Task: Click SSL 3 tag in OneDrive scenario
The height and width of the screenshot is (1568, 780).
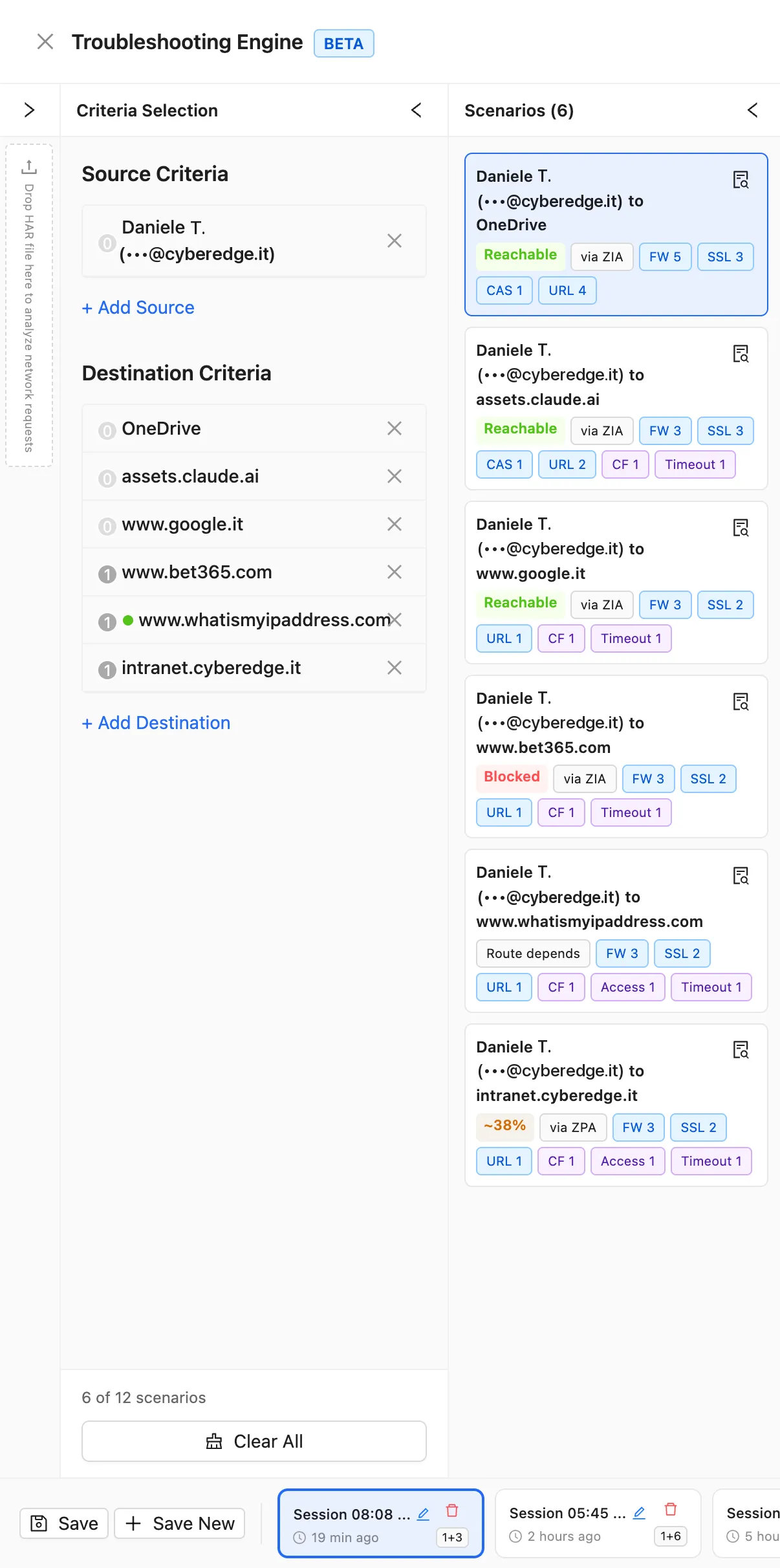Action: (x=725, y=257)
